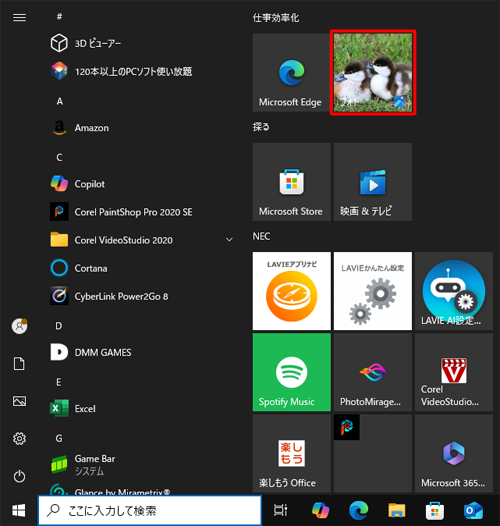500x526 pixels.
Task: Open the Microsoft Store tile
Action: [291, 182]
